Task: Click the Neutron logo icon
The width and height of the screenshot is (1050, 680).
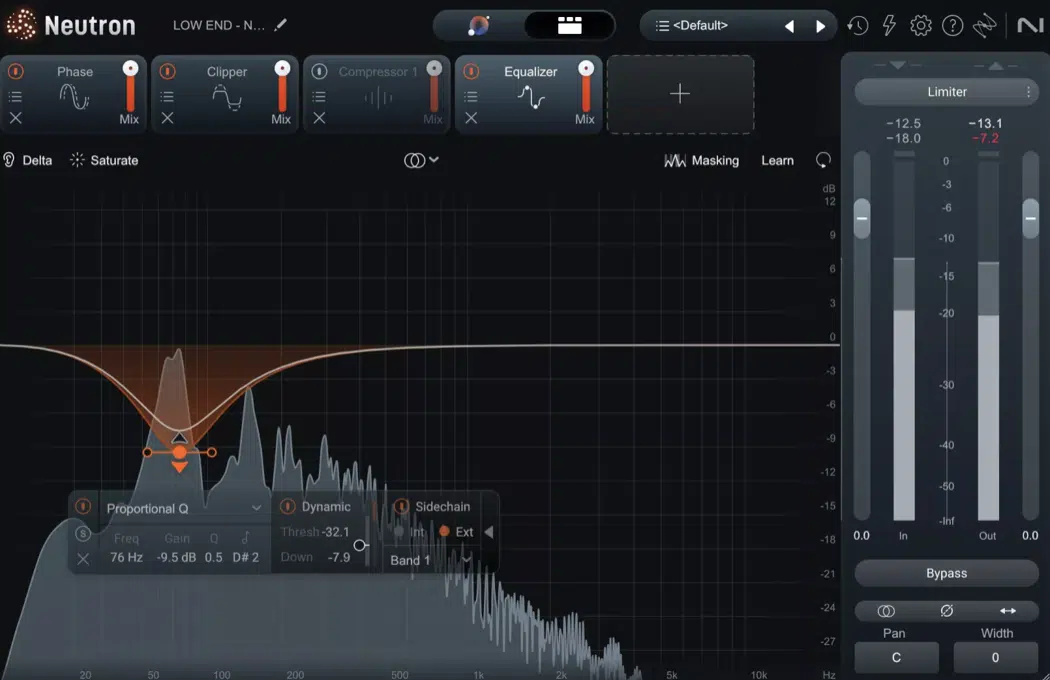Action: point(21,25)
